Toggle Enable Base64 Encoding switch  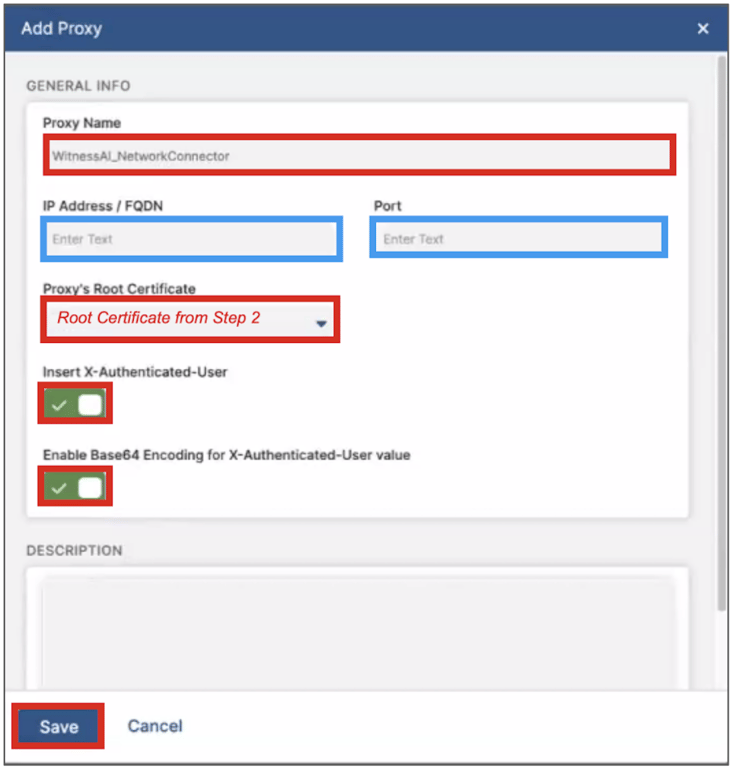point(74,487)
